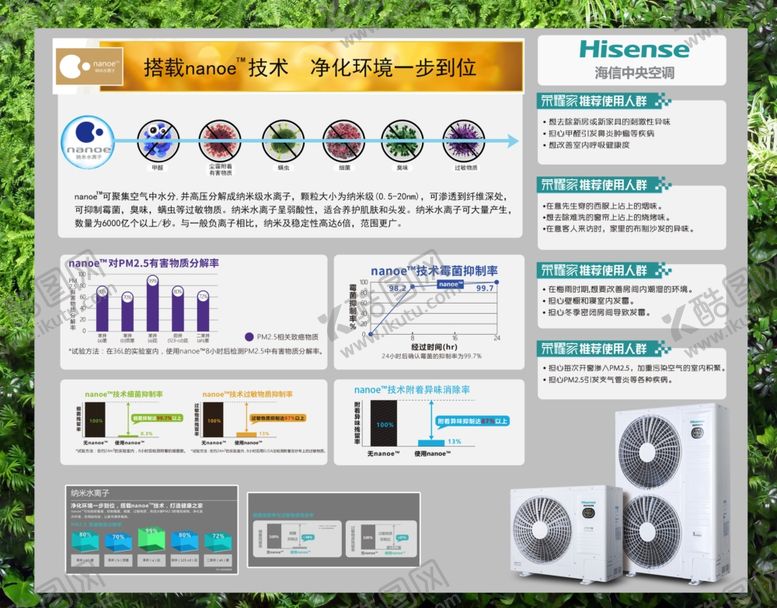Screen dimensions: 777x608
Task: Click the nanoe技术霉菌抑制率 chart title
Action: tap(434, 271)
